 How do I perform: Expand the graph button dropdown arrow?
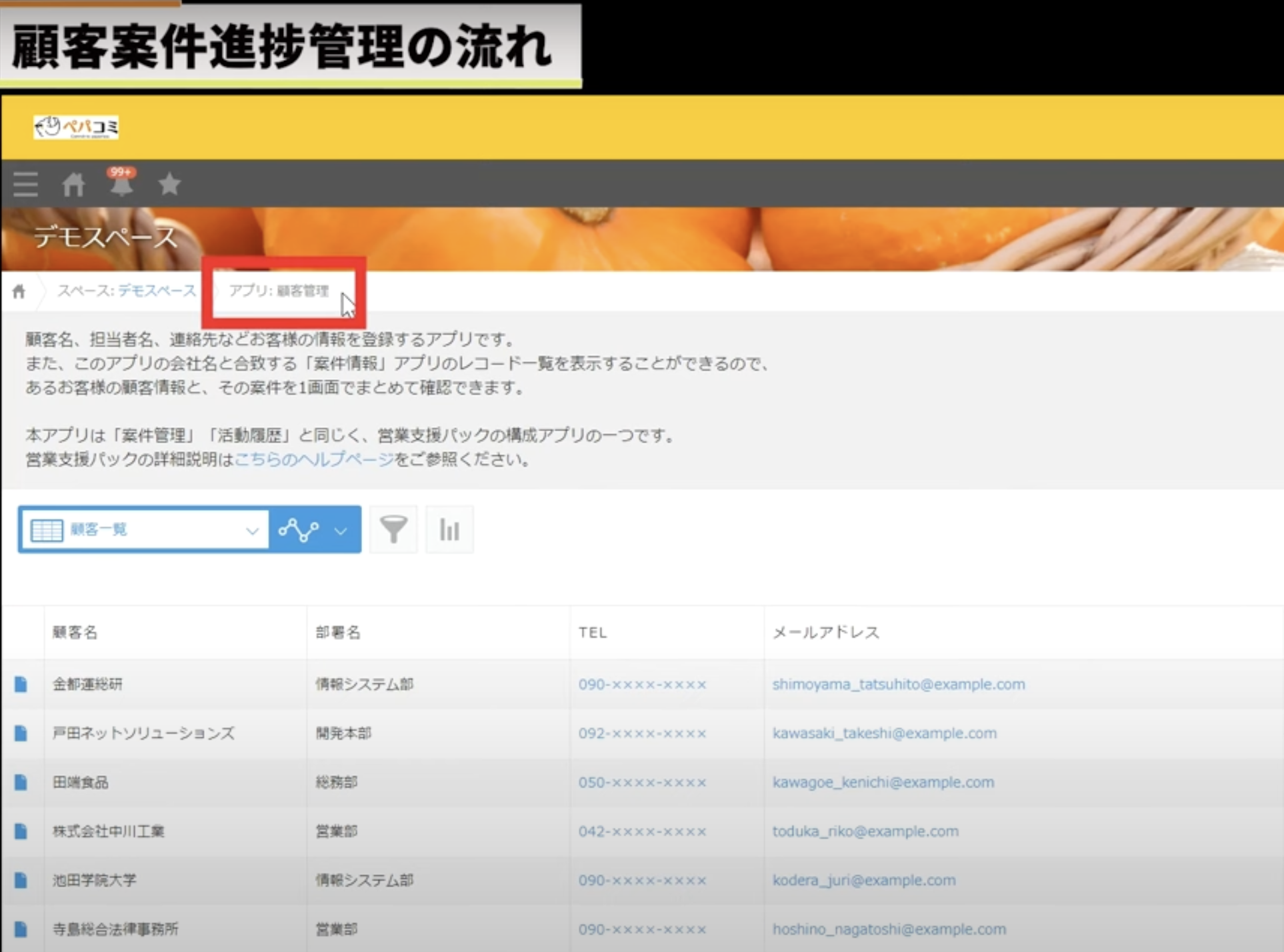pos(341,531)
